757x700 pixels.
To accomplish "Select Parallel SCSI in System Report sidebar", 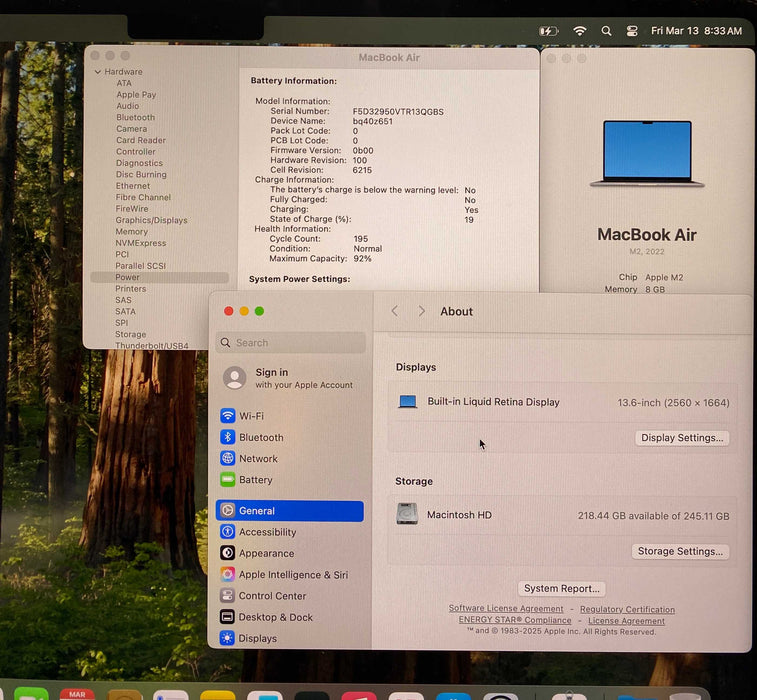I will 140,266.
